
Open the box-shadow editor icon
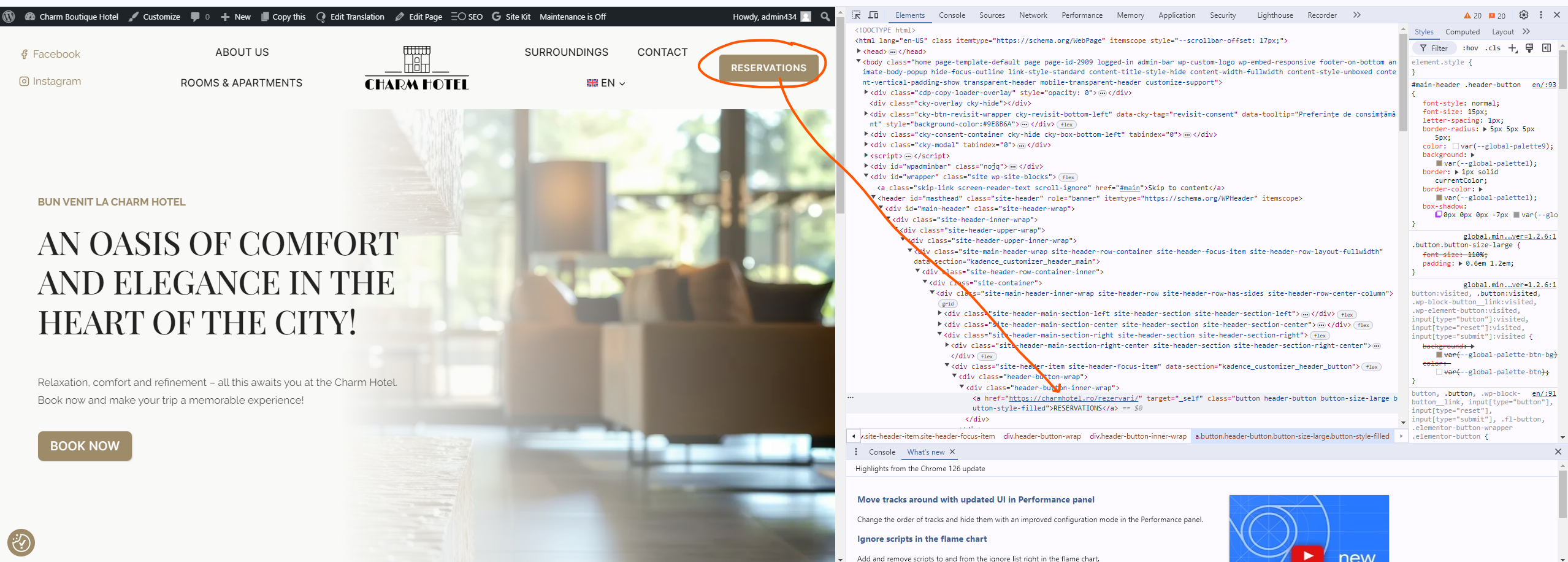(x=1438, y=215)
